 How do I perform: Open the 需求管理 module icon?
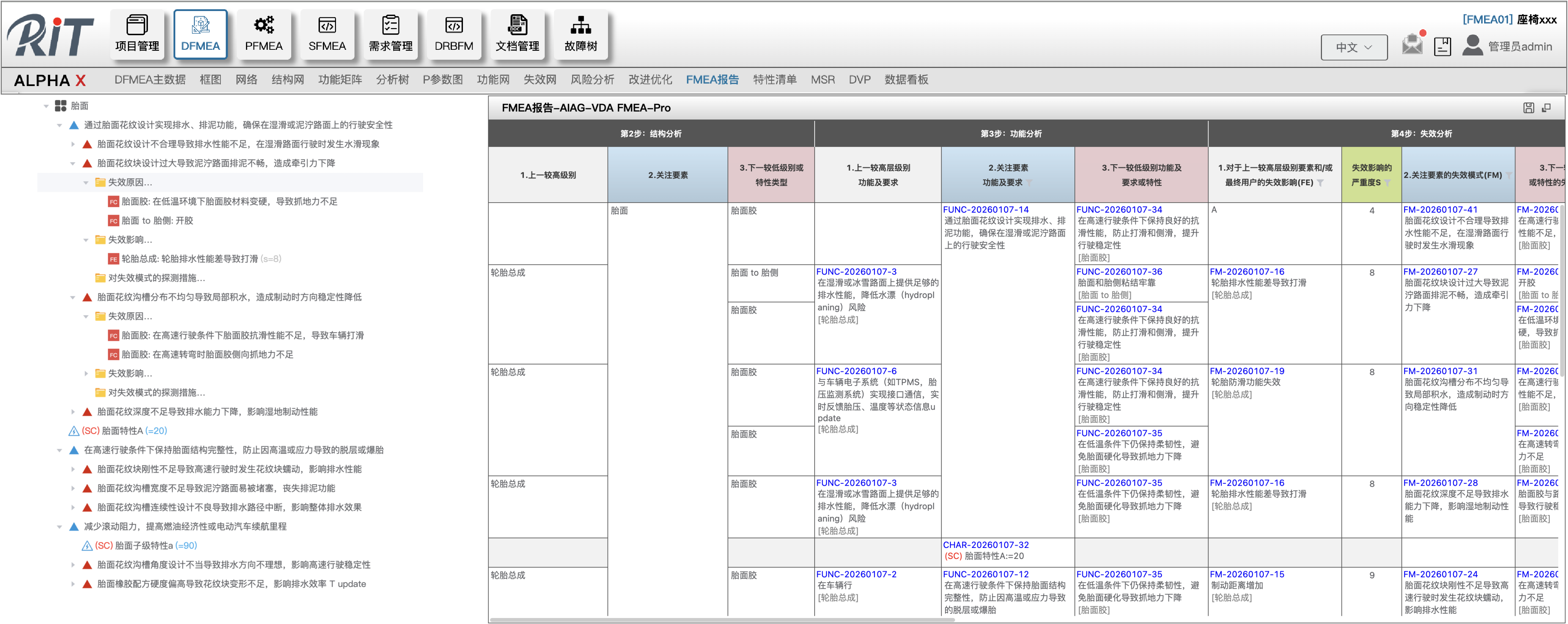(391, 34)
